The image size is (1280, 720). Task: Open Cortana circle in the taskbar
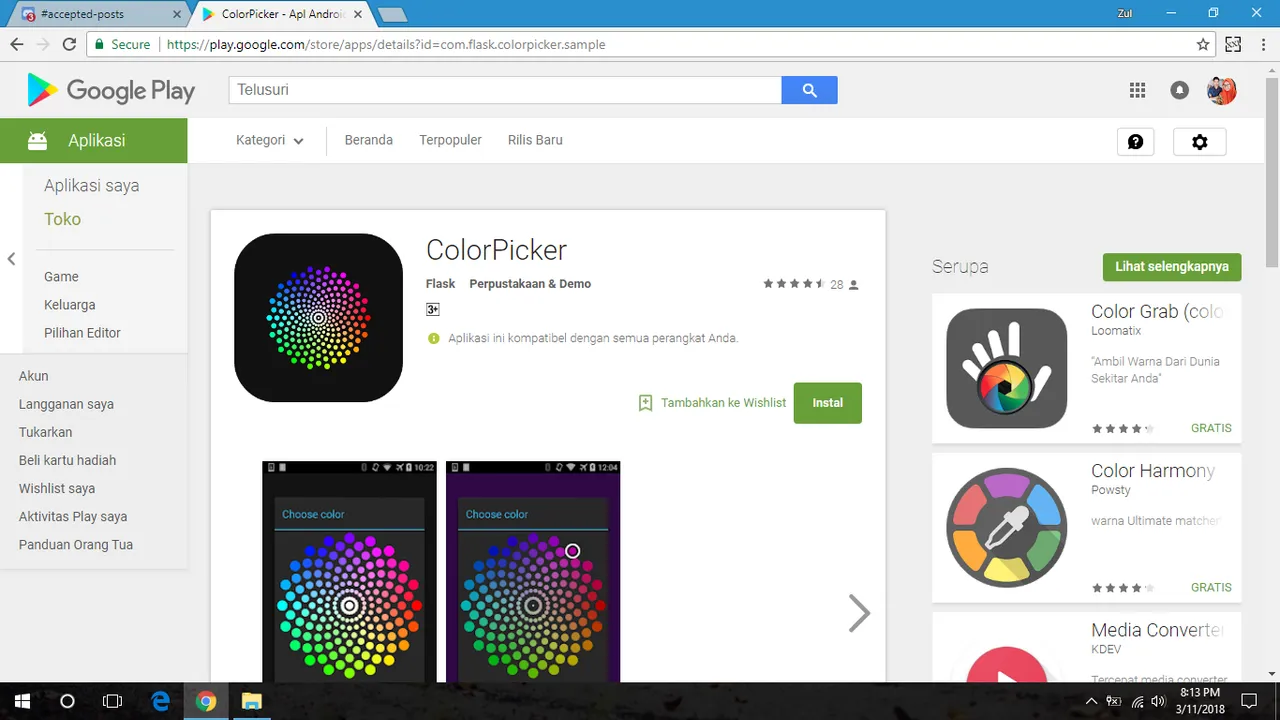coord(67,701)
